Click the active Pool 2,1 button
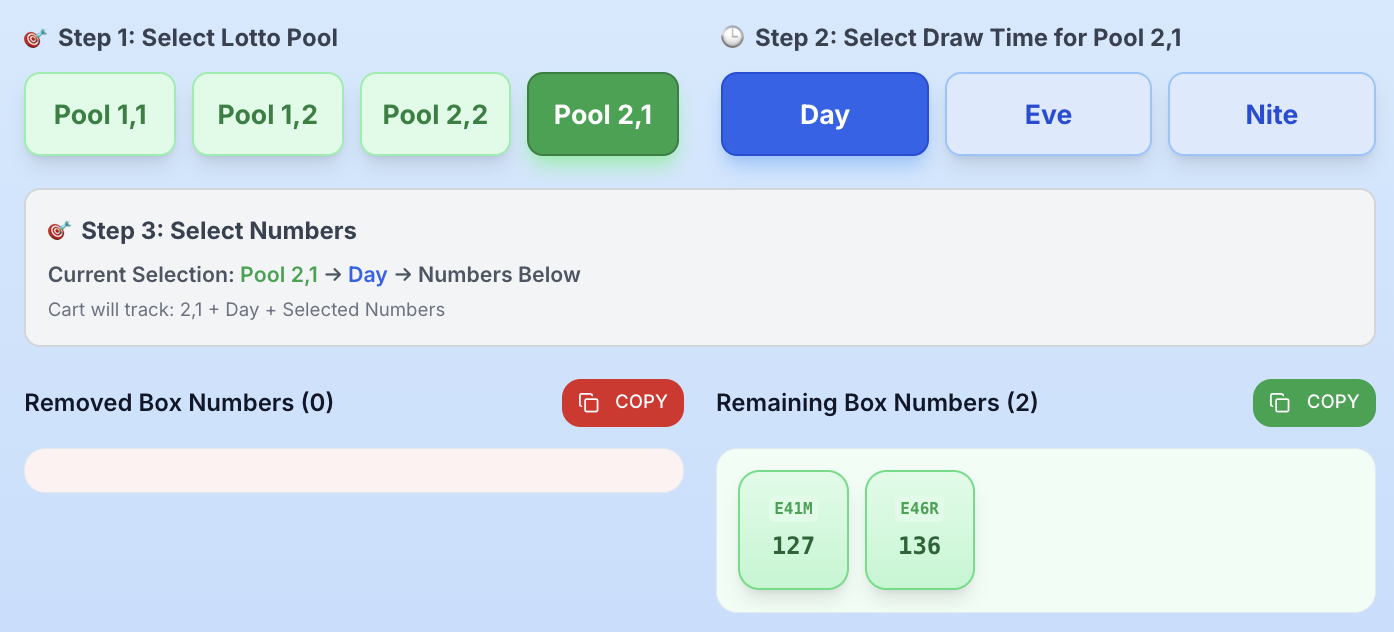The width and height of the screenshot is (1394, 632). click(603, 114)
